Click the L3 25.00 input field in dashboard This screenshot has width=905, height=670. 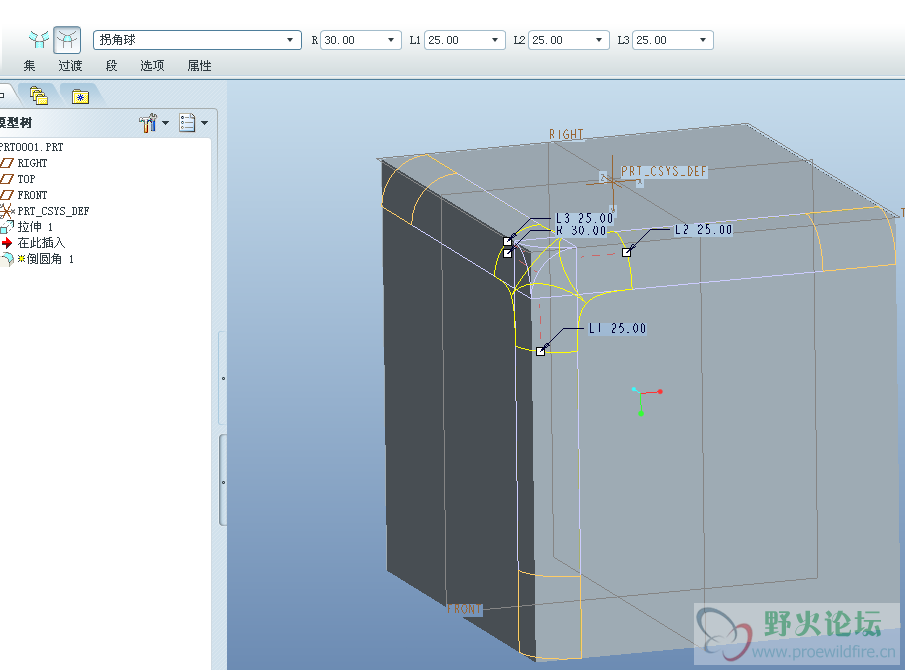673,40
